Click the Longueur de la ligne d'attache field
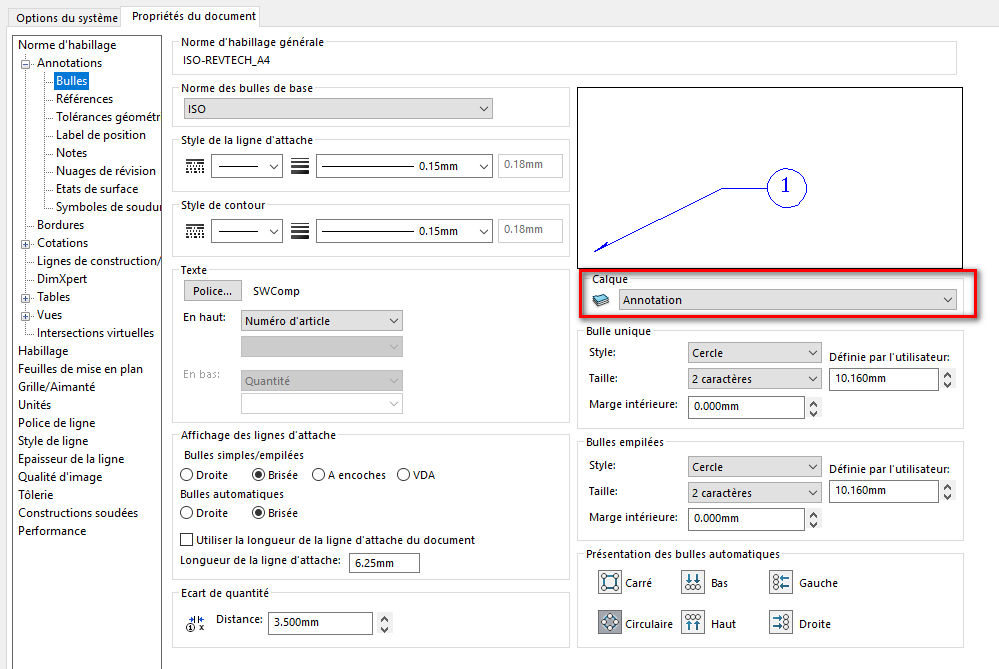This screenshot has height=669, width=999. 384,563
